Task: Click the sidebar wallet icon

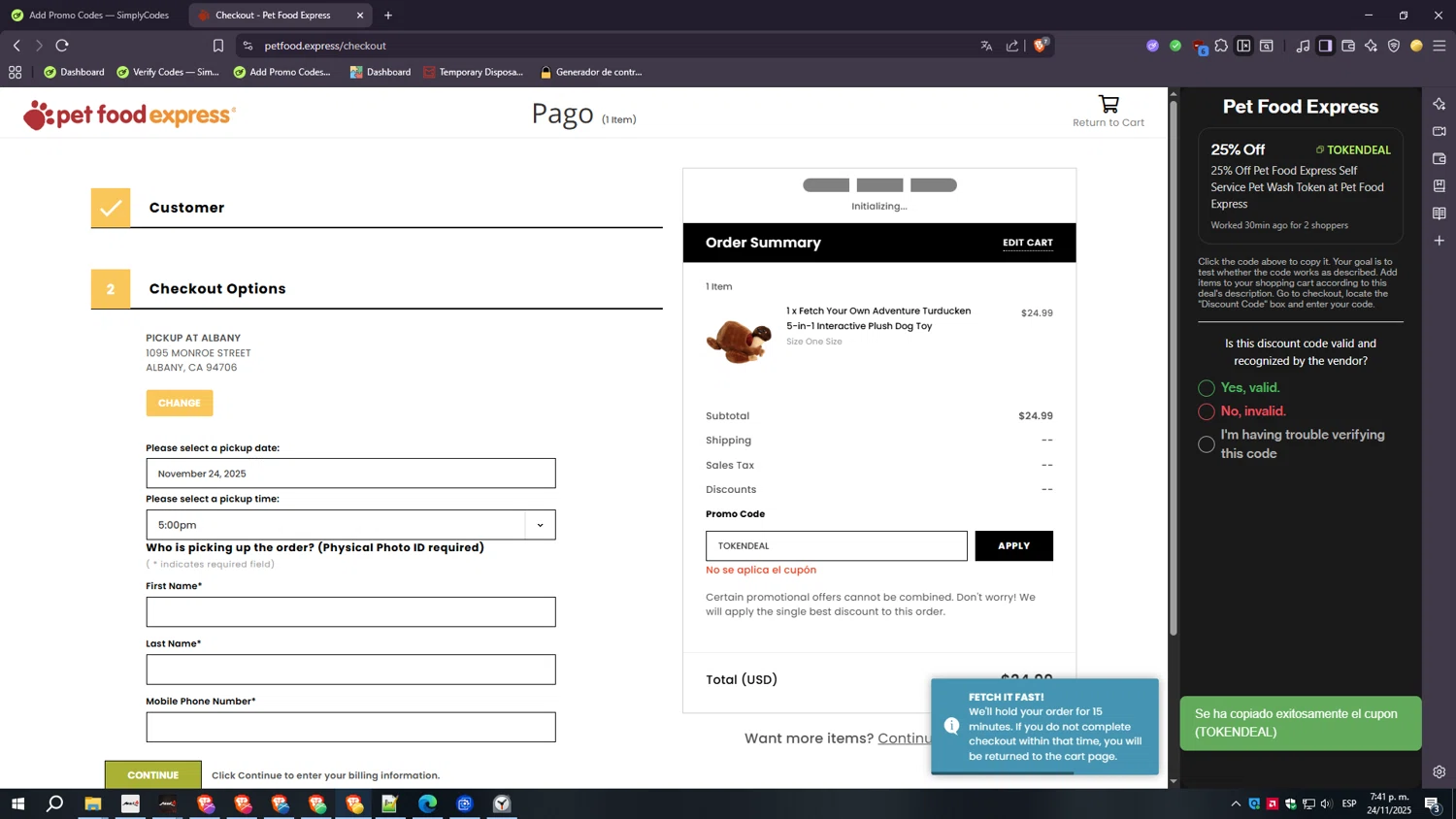Action: [1439, 158]
